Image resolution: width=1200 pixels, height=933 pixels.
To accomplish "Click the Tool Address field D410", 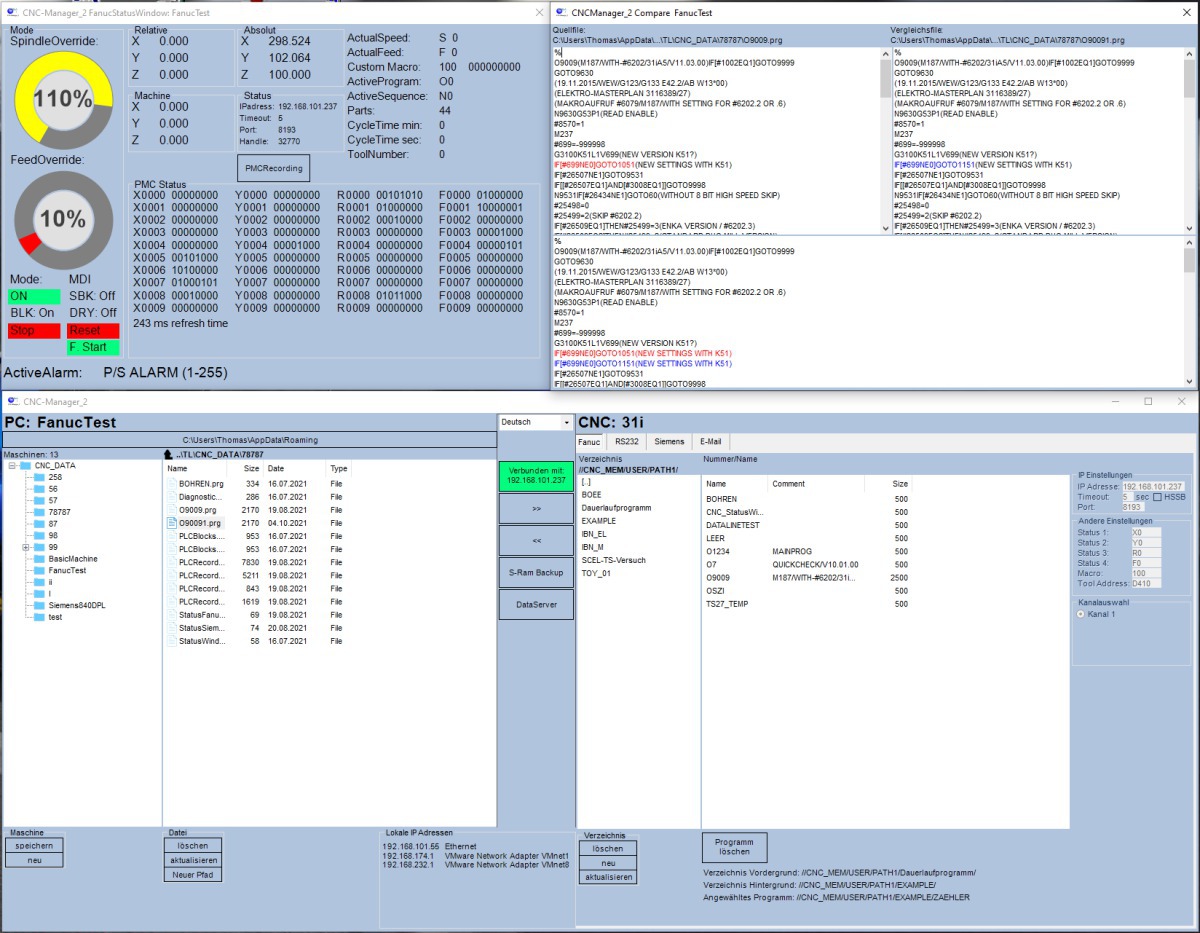I will [x=1145, y=583].
